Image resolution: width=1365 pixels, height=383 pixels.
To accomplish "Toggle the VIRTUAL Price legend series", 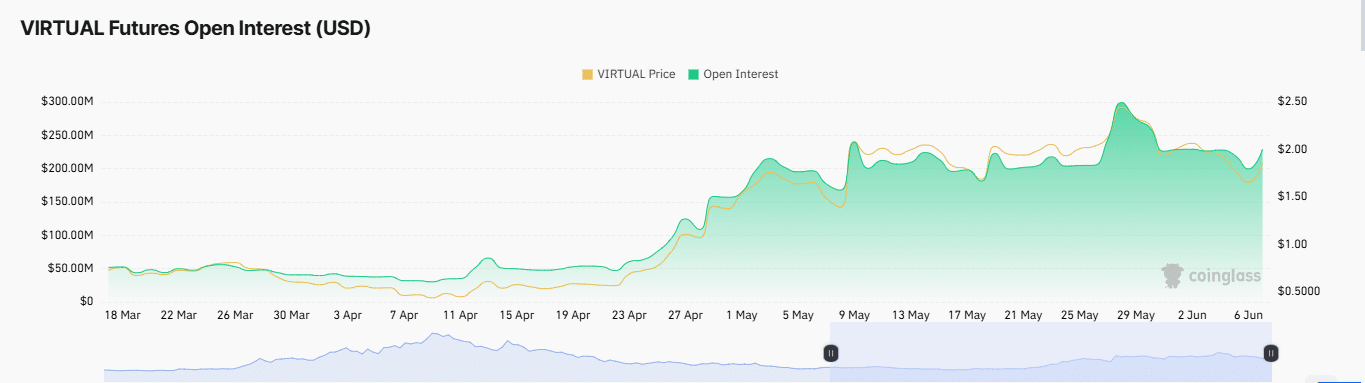I will pyautogui.click(x=628, y=74).
